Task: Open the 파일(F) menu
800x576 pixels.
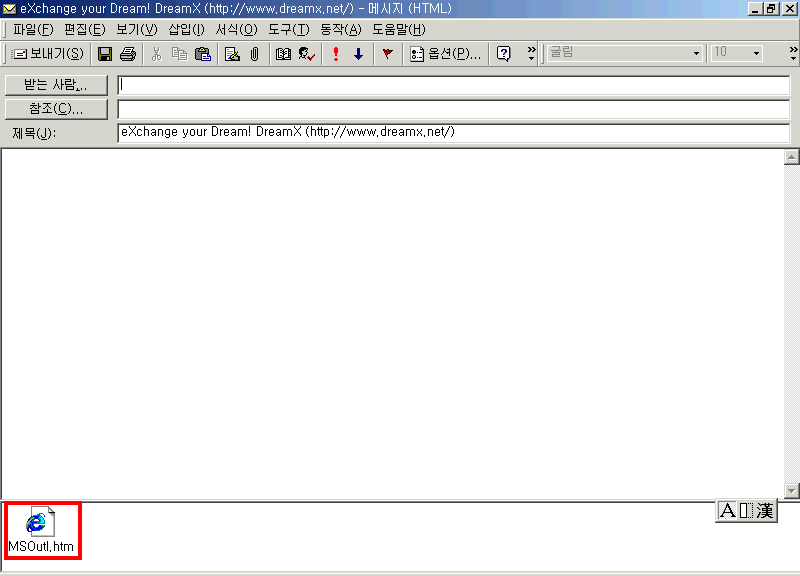Action: 32,29
